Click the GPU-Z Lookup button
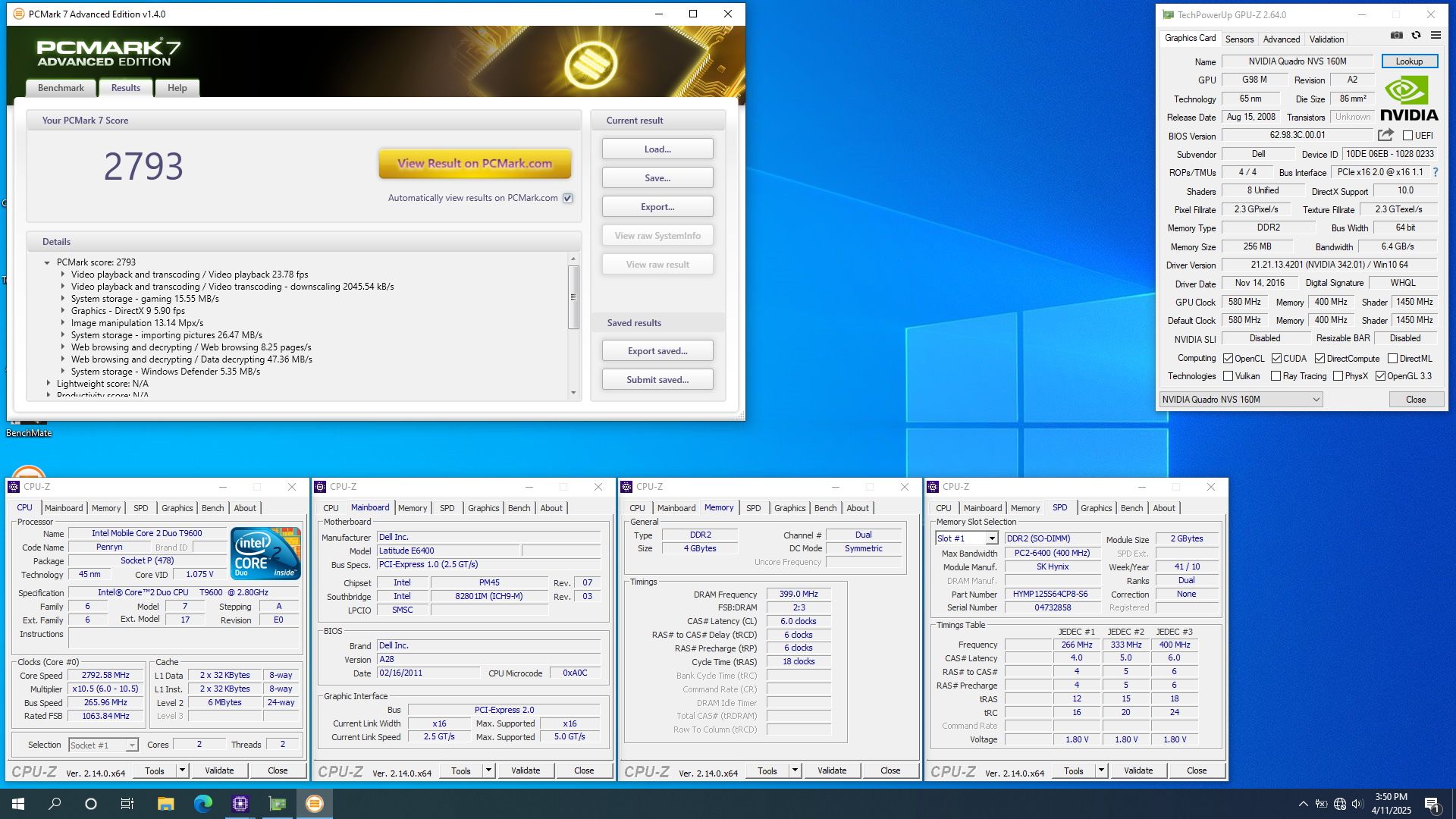The image size is (1456, 819). [1409, 61]
